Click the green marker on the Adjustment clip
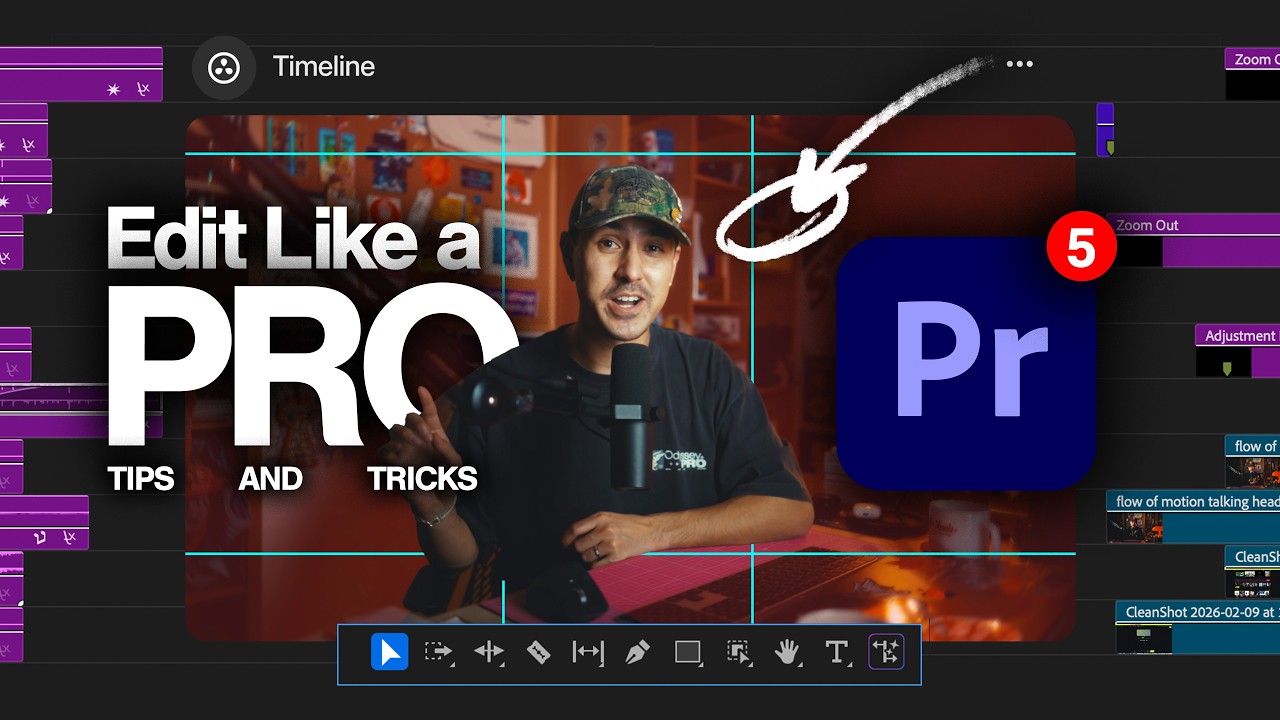 point(1227,369)
